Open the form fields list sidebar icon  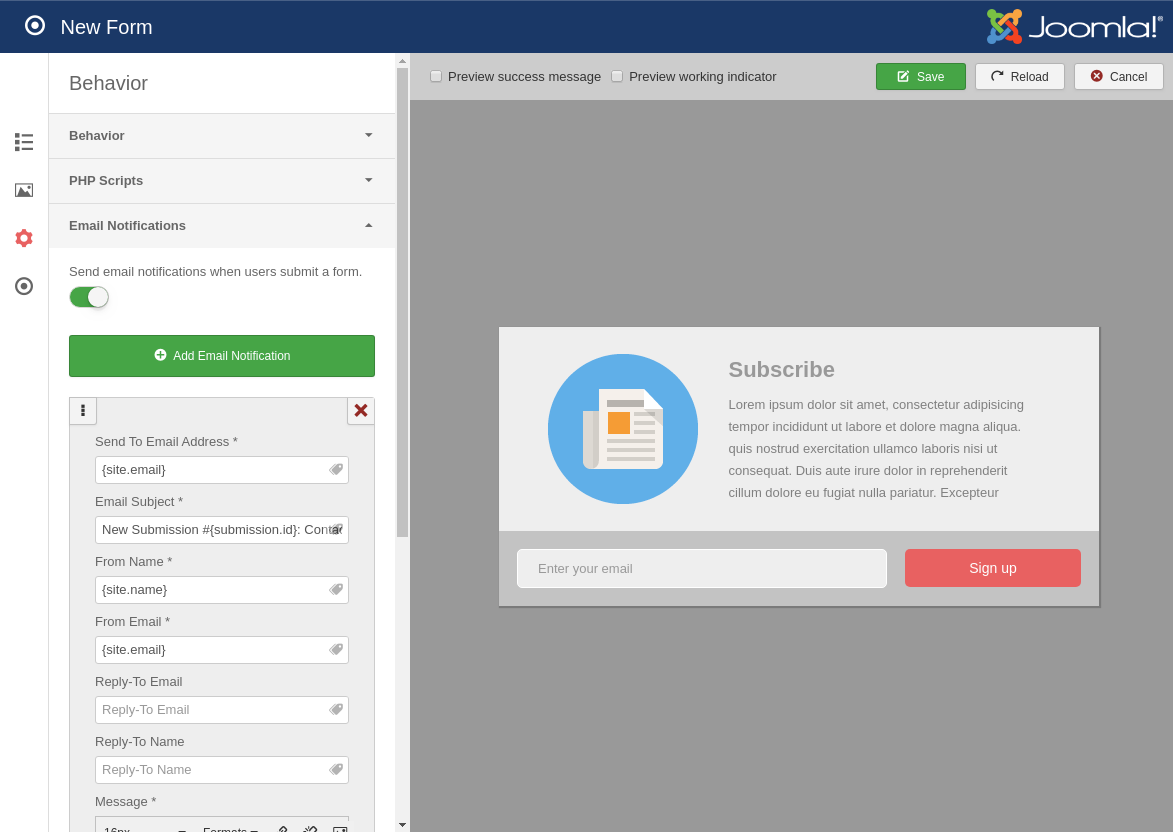pos(24,142)
